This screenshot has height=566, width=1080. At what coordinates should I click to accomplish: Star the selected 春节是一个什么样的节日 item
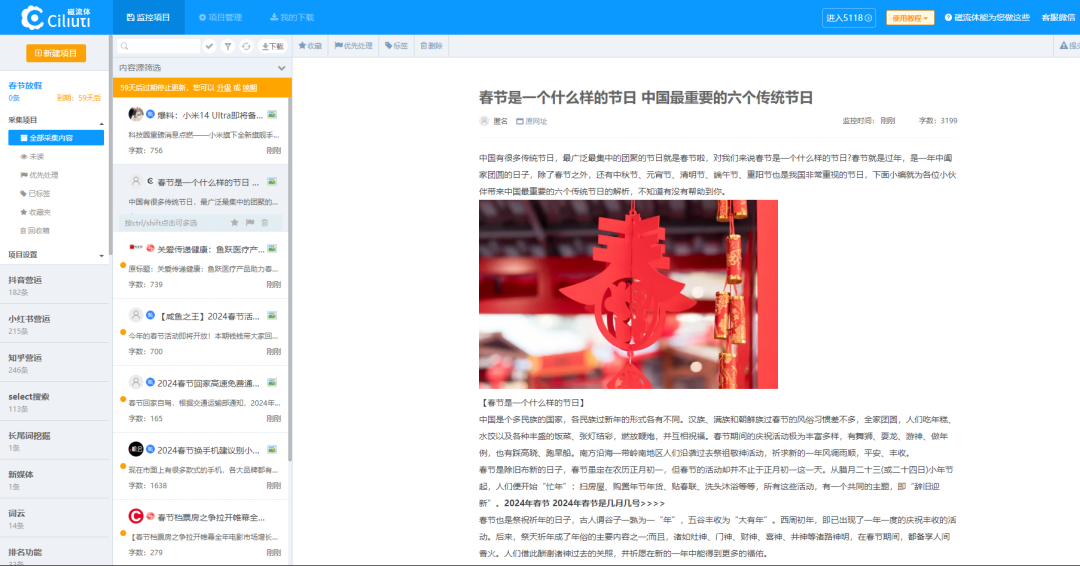[235, 222]
